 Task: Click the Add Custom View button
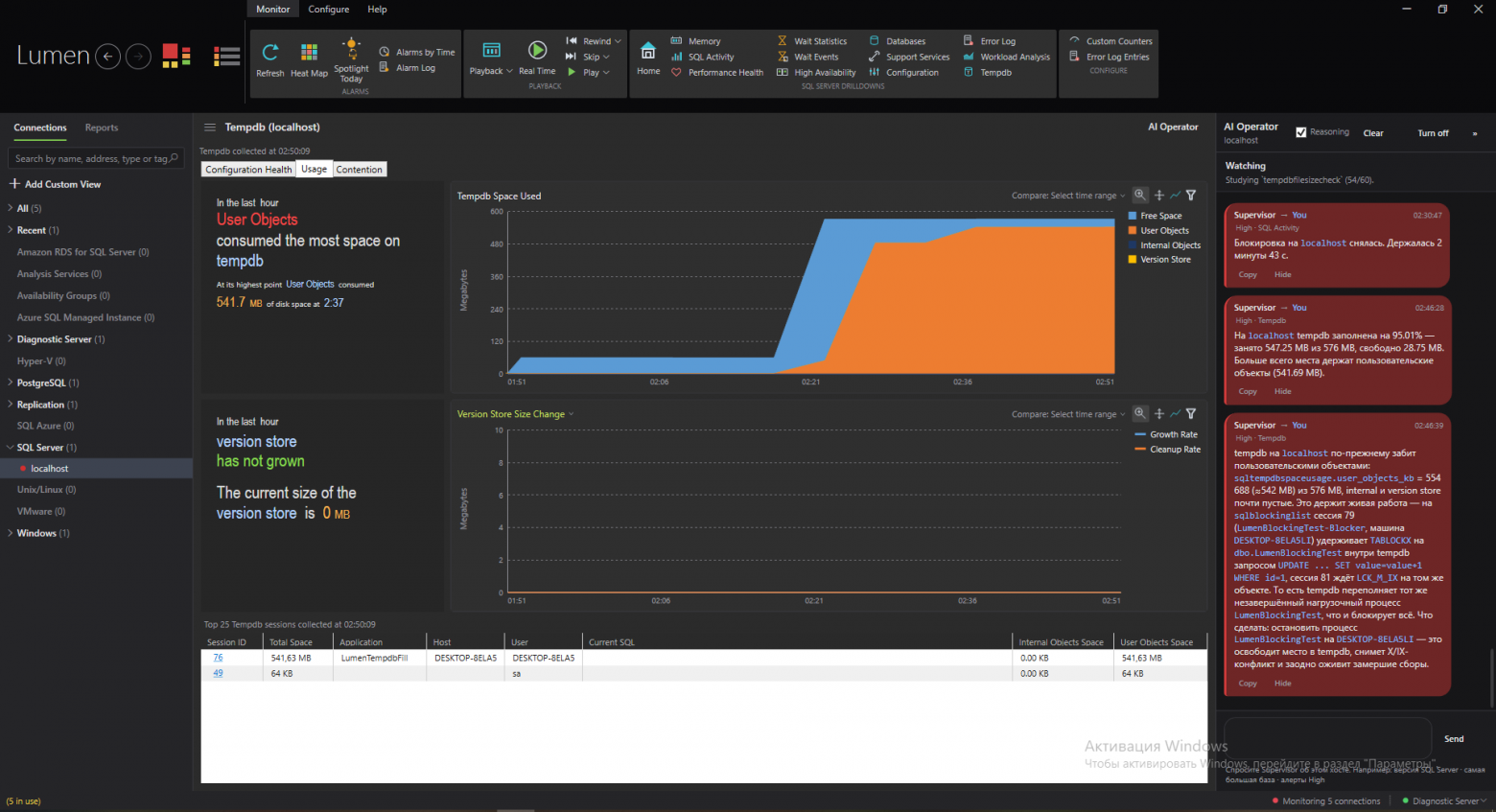click(x=56, y=184)
